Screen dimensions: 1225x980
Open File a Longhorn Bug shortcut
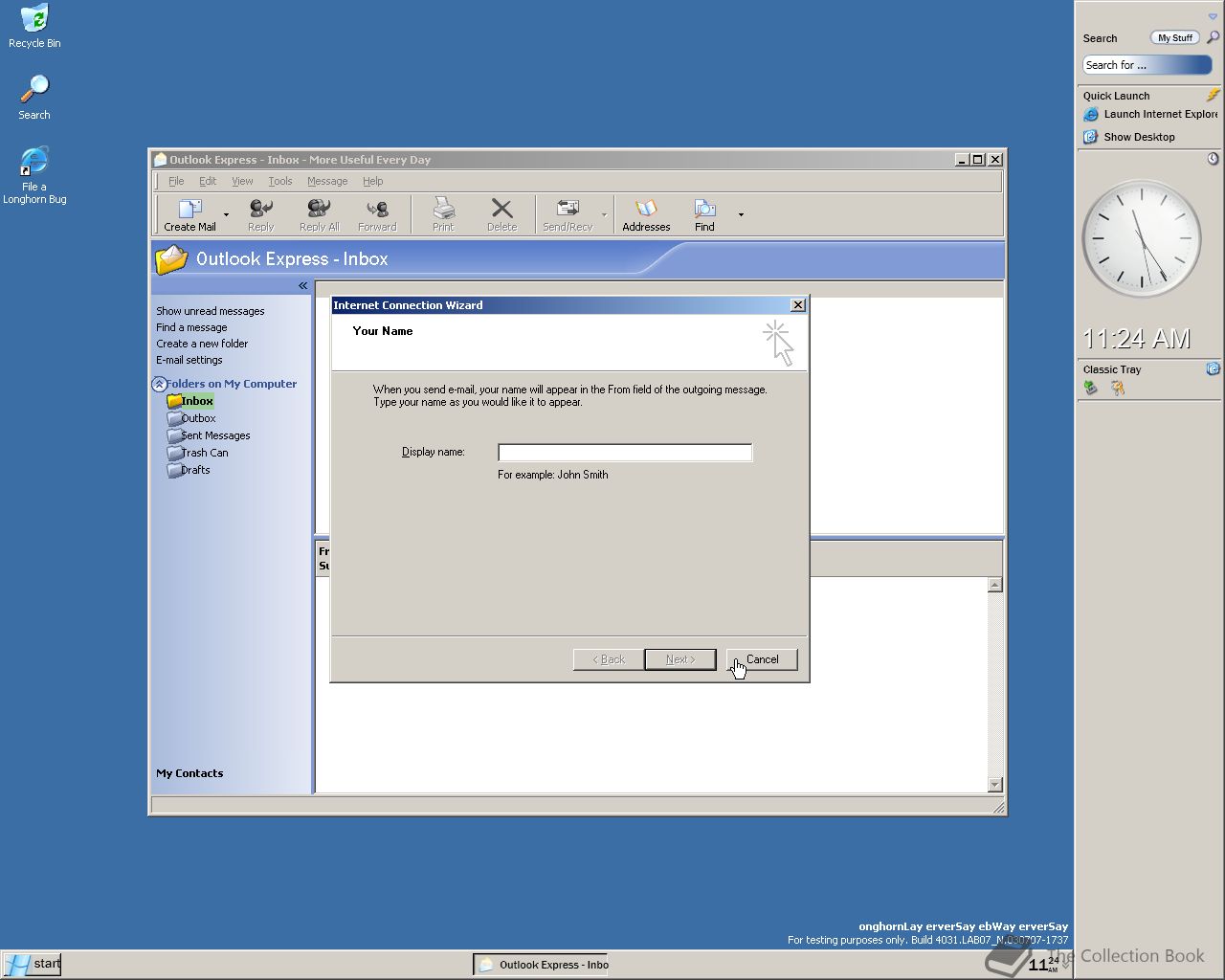point(34,176)
